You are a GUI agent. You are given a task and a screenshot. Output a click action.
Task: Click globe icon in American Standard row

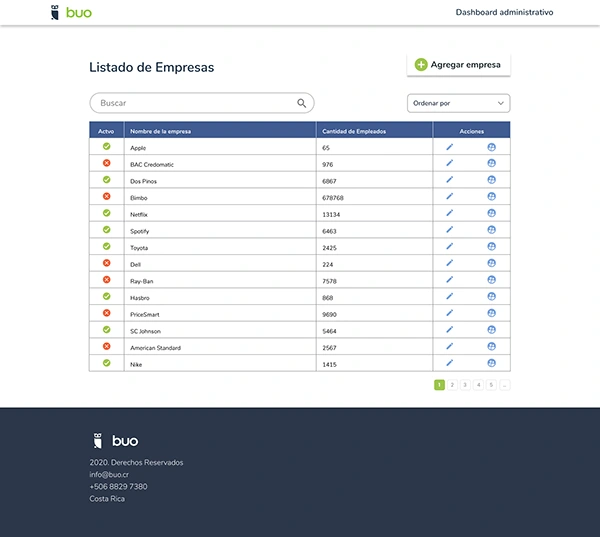[492, 346]
